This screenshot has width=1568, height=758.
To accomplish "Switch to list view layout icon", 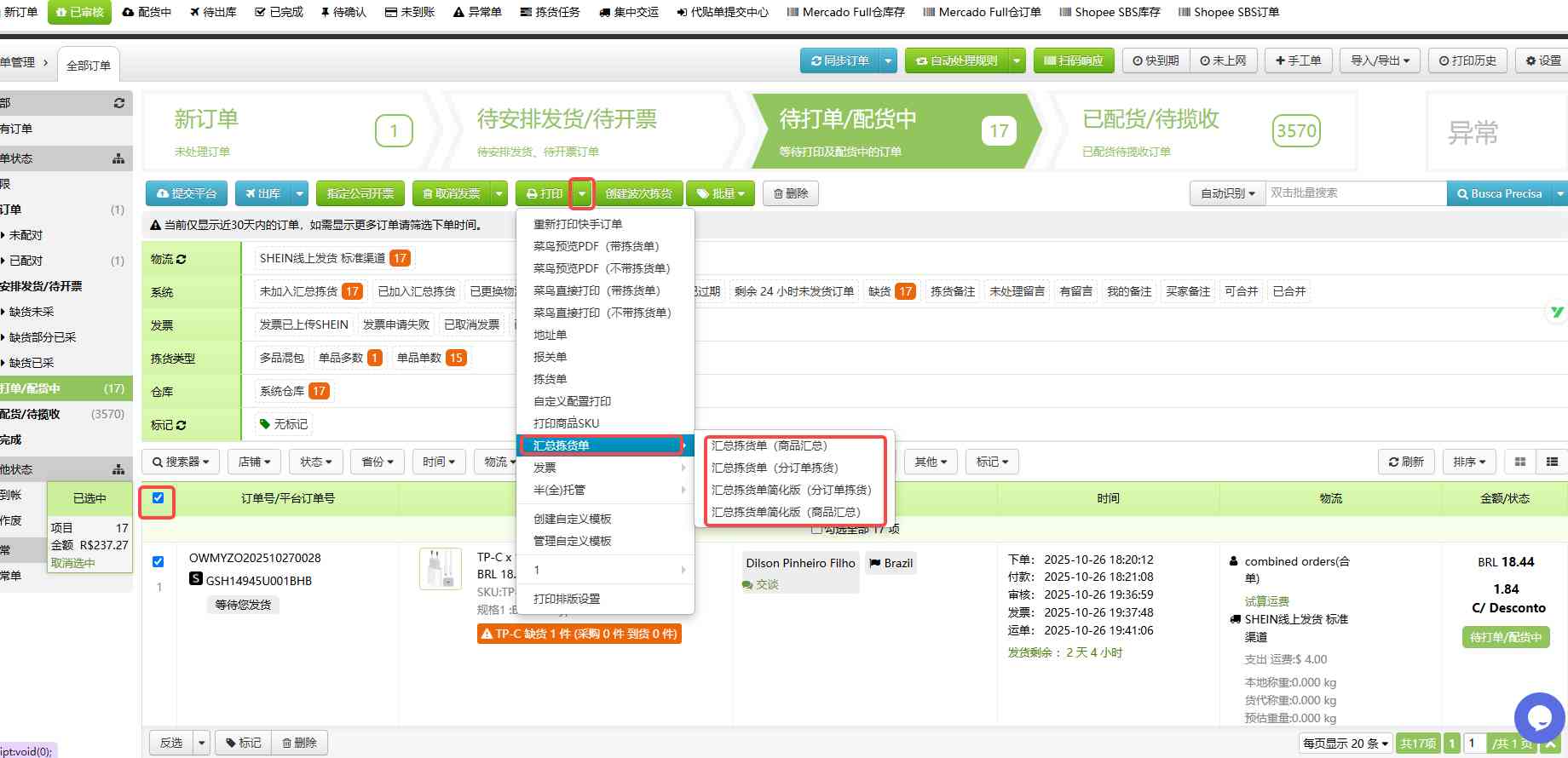I will pos(1552,462).
